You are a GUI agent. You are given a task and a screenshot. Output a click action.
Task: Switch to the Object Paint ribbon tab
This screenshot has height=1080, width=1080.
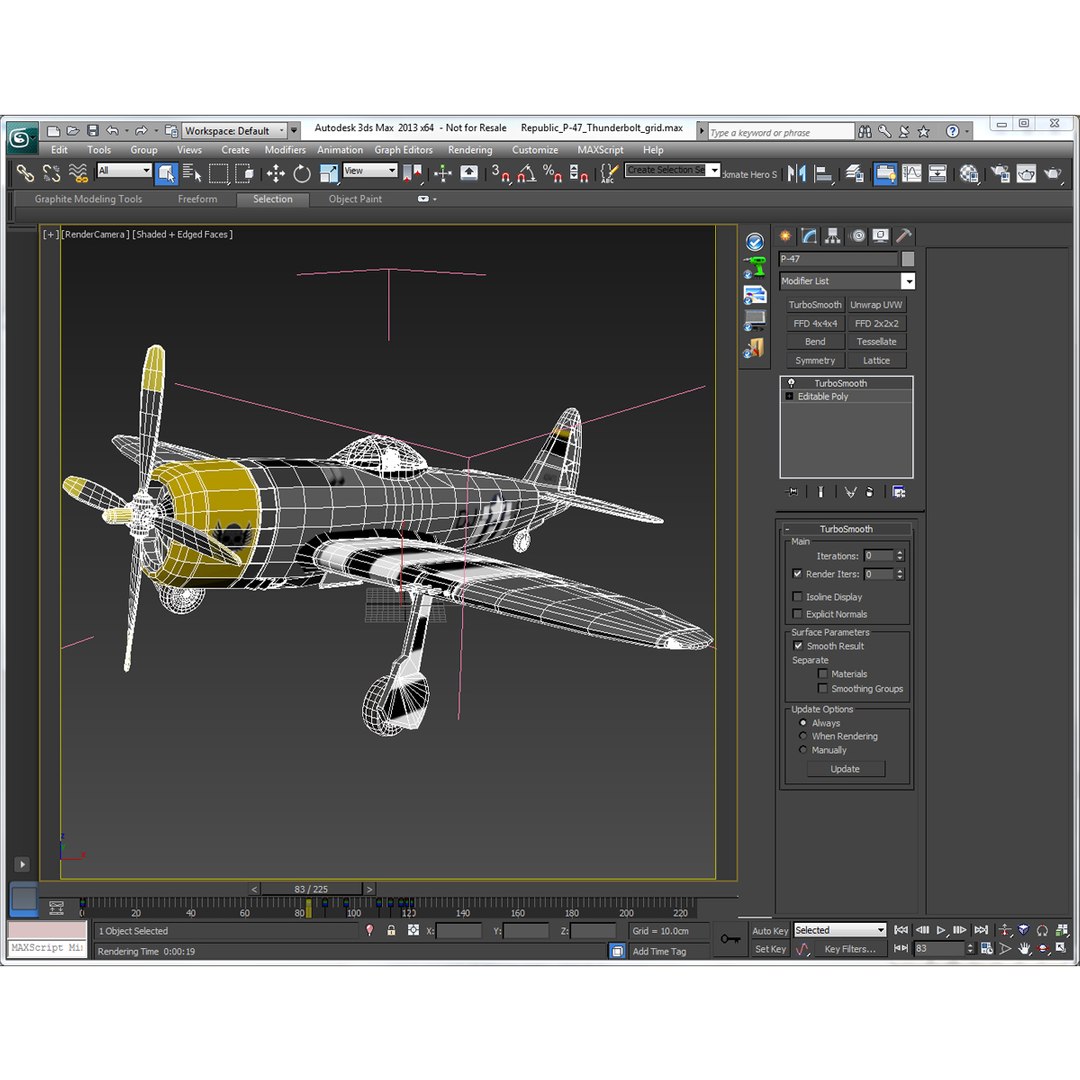[x=355, y=199]
